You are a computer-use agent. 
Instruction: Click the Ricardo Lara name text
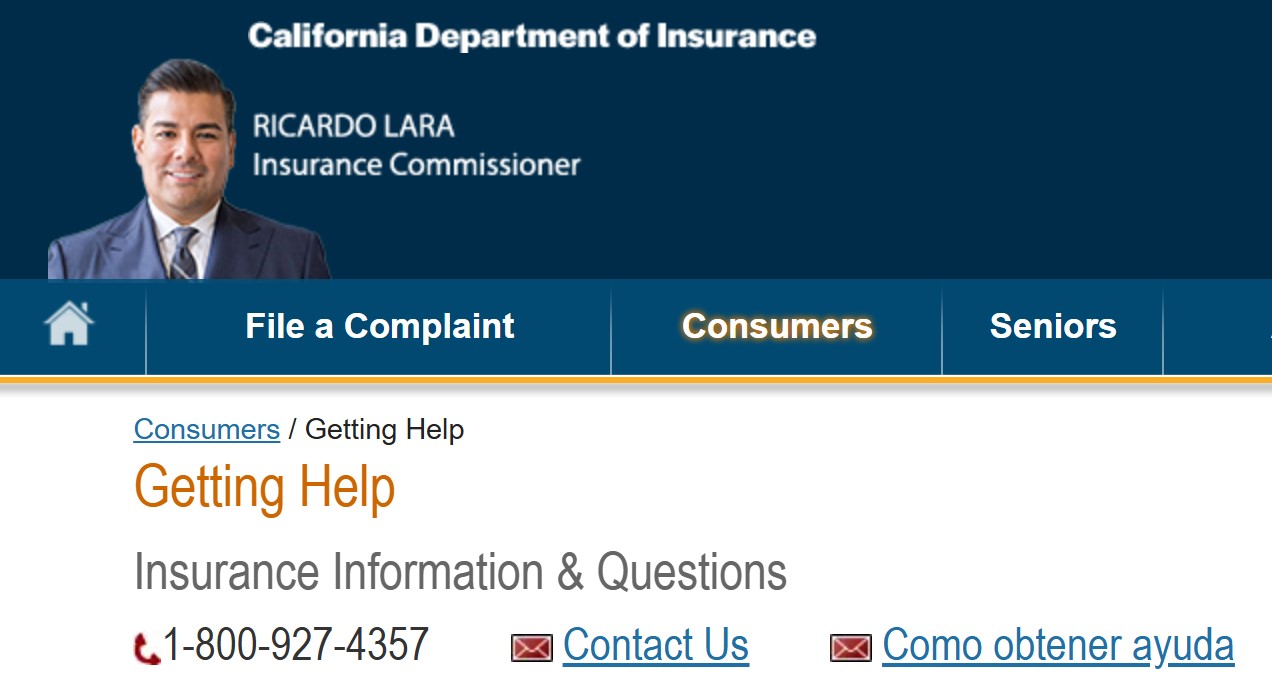pyautogui.click(x=353, y=126)
